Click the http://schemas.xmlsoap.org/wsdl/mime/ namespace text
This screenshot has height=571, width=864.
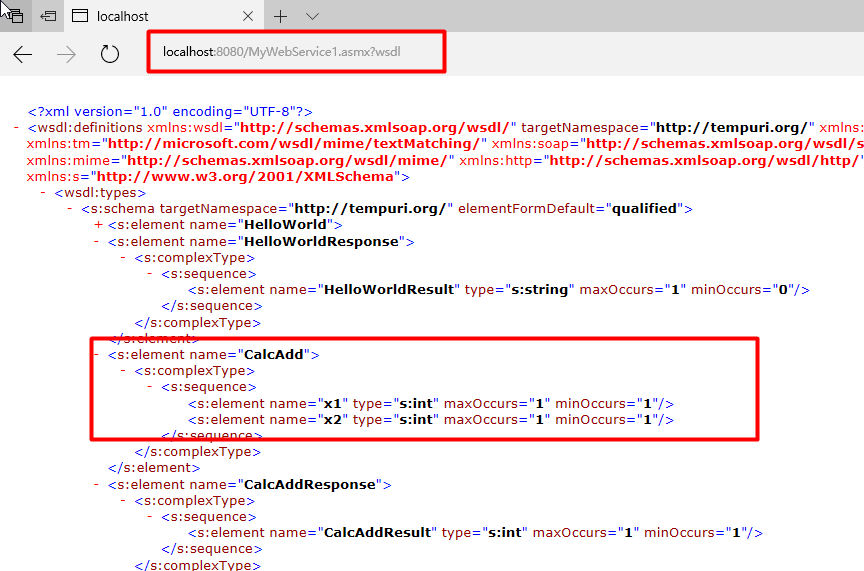(x=288, y=160)
